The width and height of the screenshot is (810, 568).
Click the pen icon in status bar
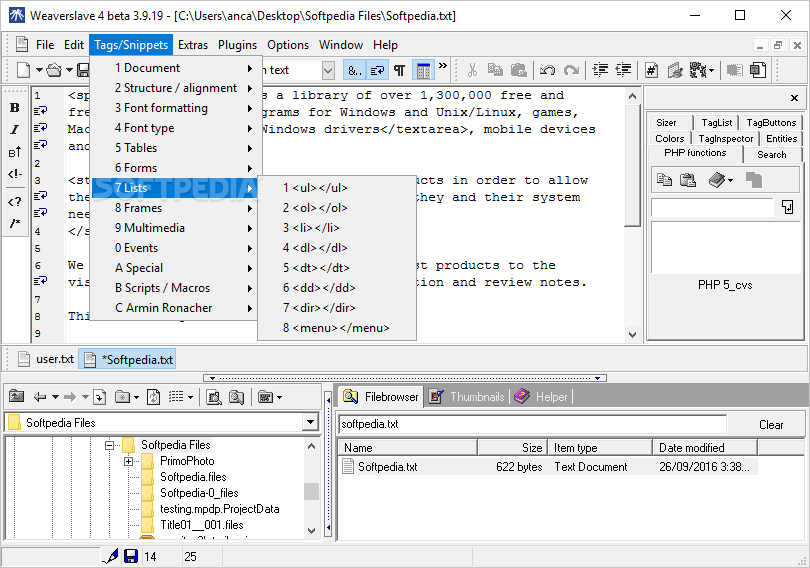pos(111,556)
